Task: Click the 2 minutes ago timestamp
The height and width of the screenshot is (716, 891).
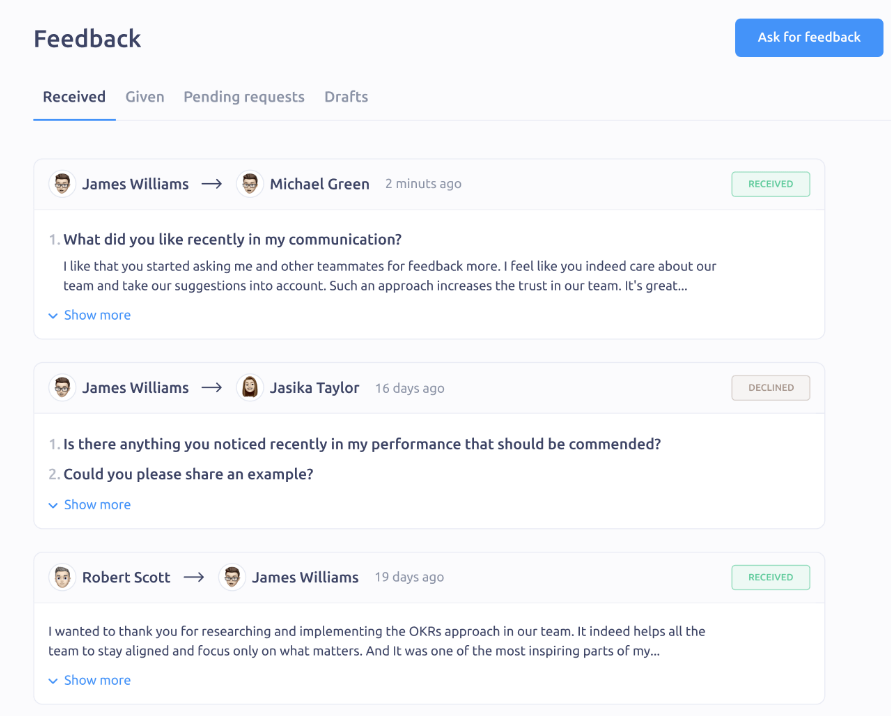Action: 423,184
